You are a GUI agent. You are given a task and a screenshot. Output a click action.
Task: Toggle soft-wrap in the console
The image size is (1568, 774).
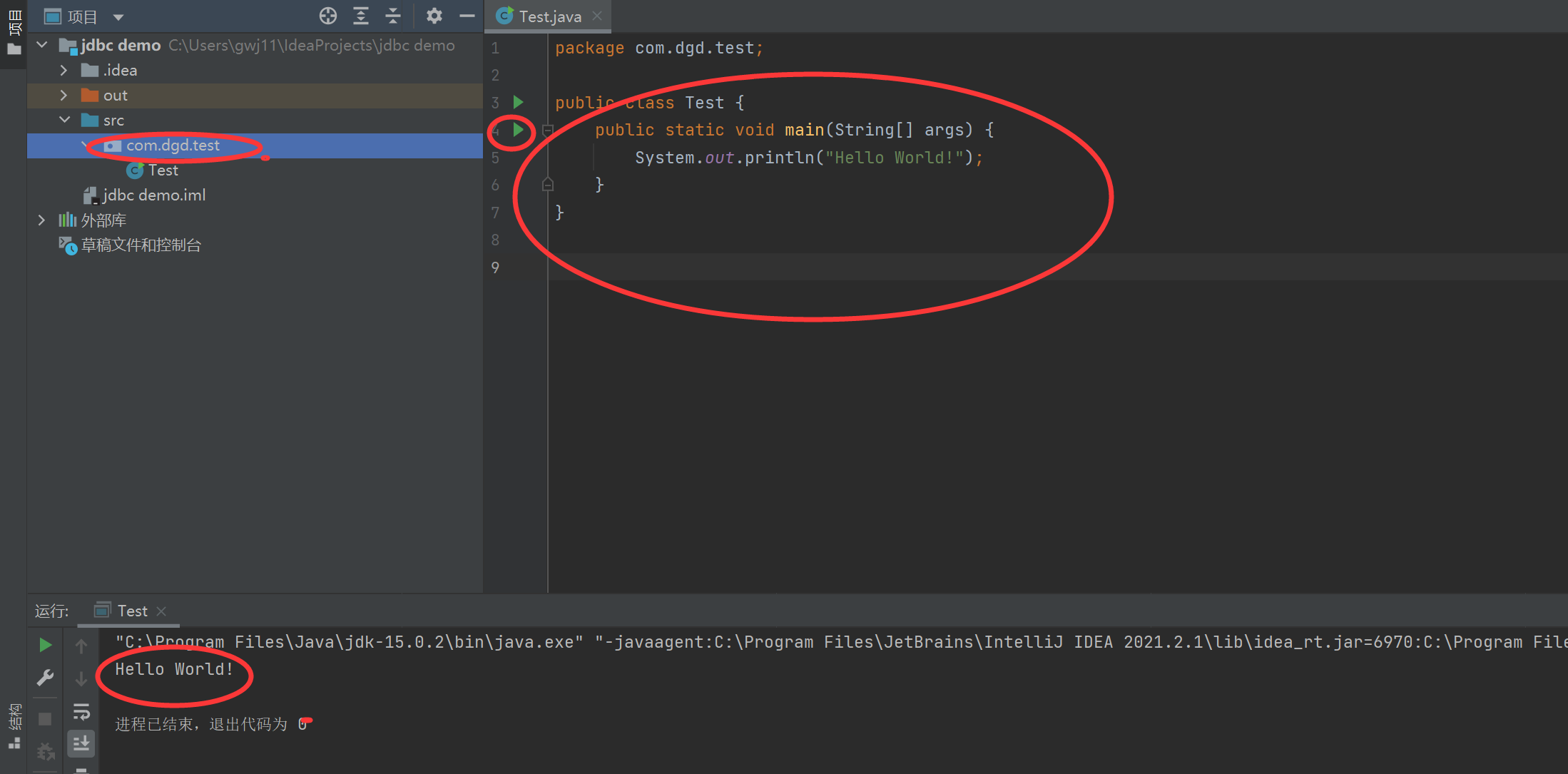(81, 711)
